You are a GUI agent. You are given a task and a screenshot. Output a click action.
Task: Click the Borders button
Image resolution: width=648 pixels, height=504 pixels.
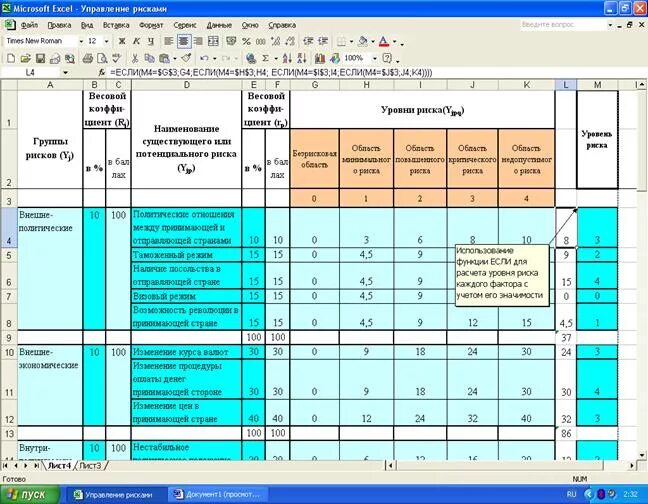[x=341, y=41]
